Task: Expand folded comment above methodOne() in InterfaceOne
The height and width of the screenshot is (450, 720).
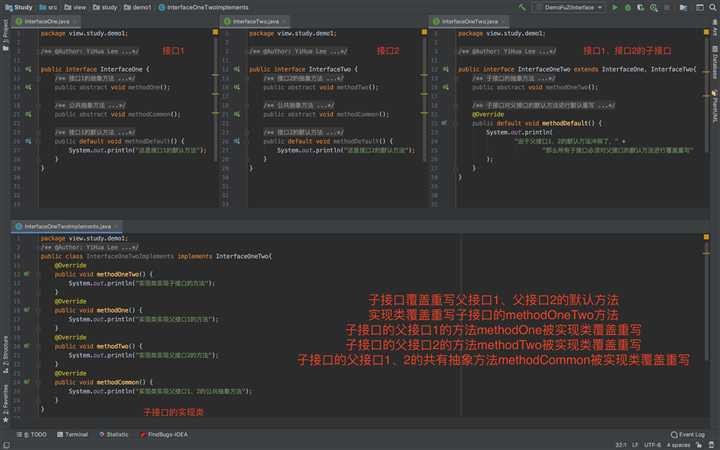Action: point(95,79)
